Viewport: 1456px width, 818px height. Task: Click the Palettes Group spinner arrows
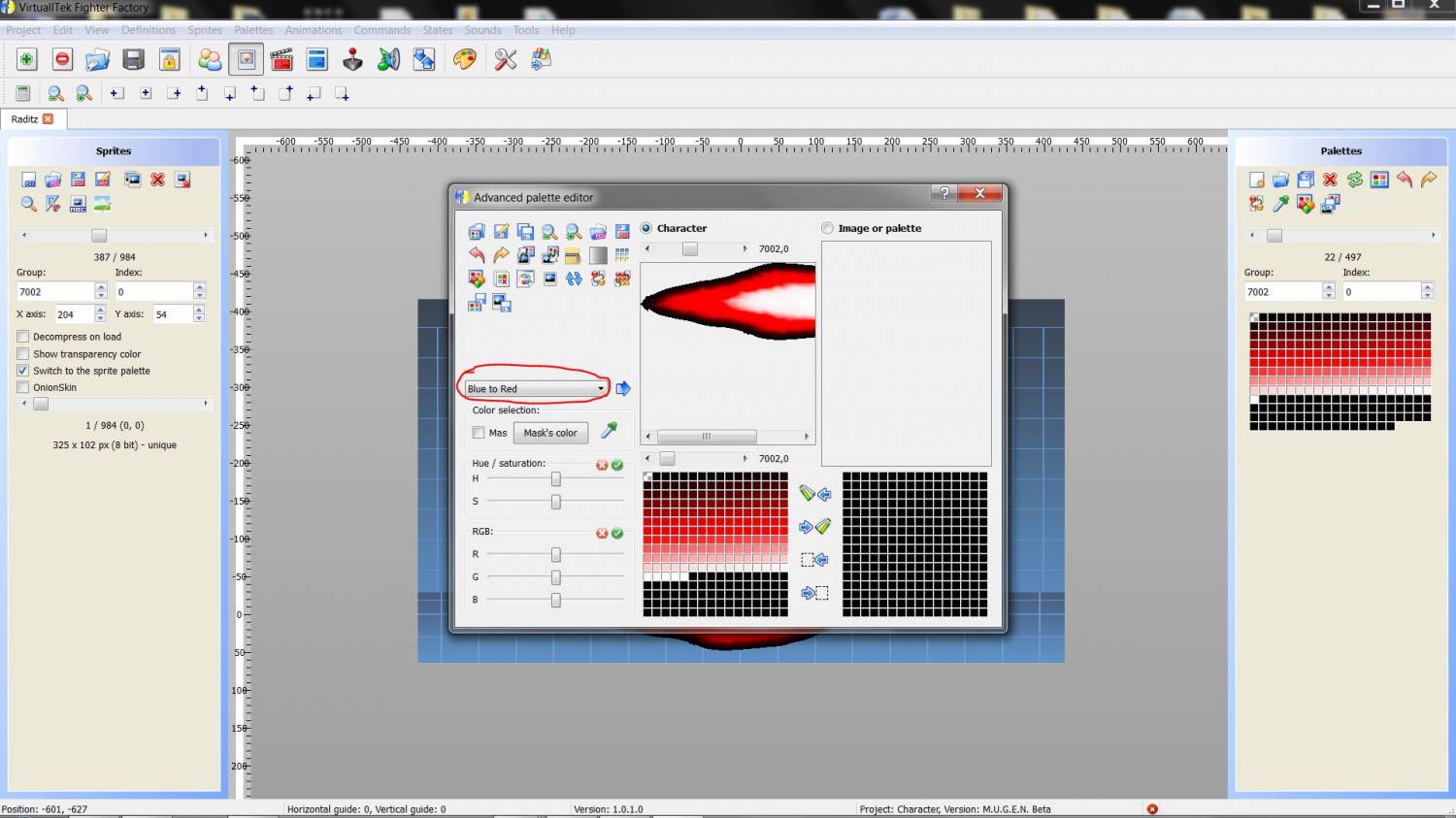click(x=1329, y=291)
